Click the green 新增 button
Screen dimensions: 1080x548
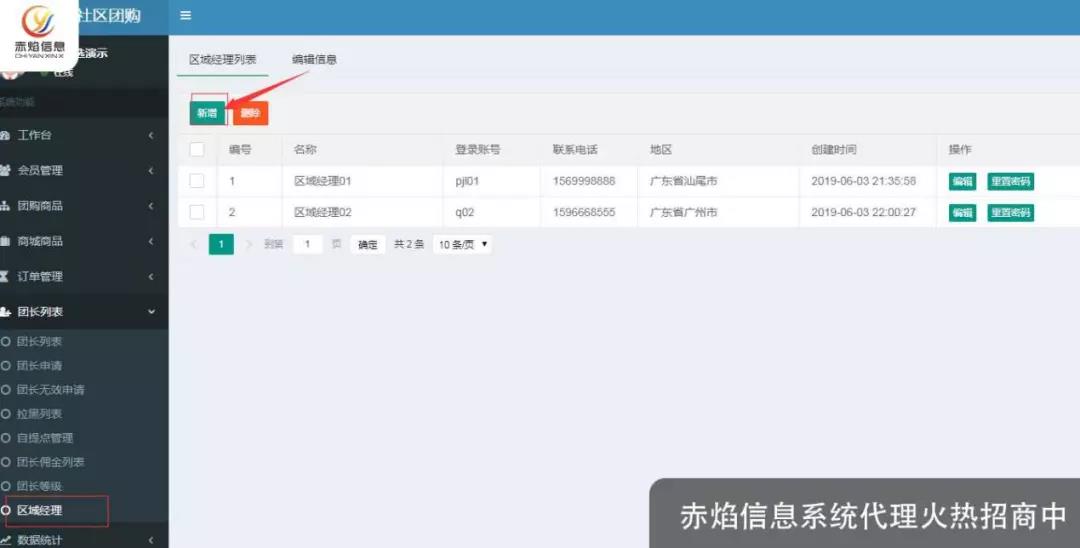click(x=207, y=113)
